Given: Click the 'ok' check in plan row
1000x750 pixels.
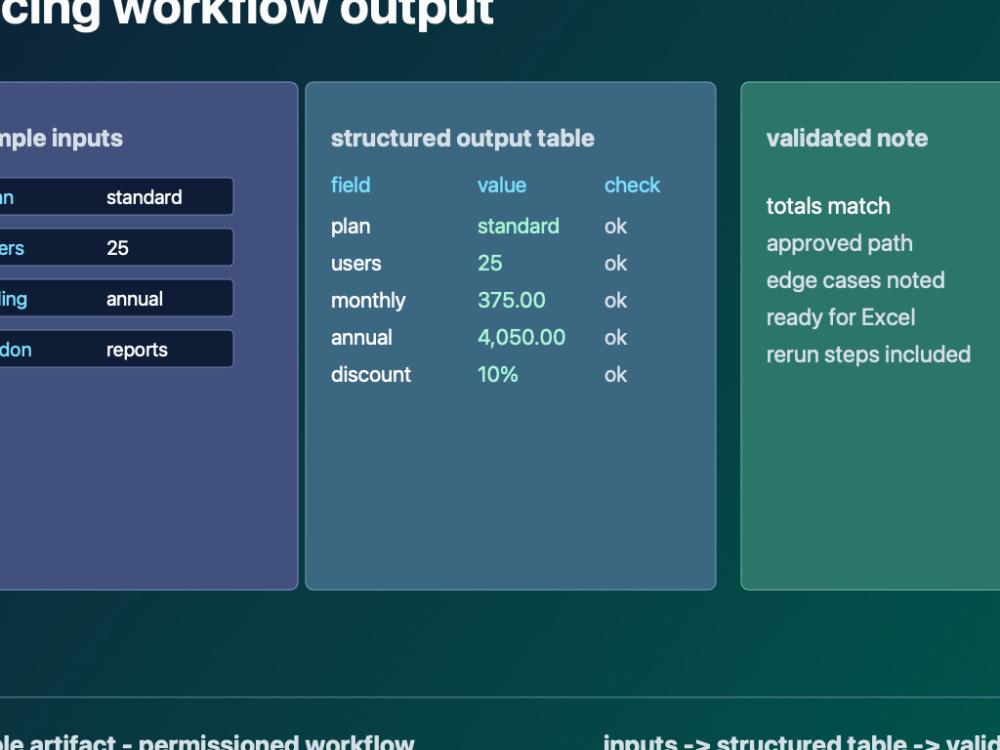Looking at the screenshot, I should [616, 226].
